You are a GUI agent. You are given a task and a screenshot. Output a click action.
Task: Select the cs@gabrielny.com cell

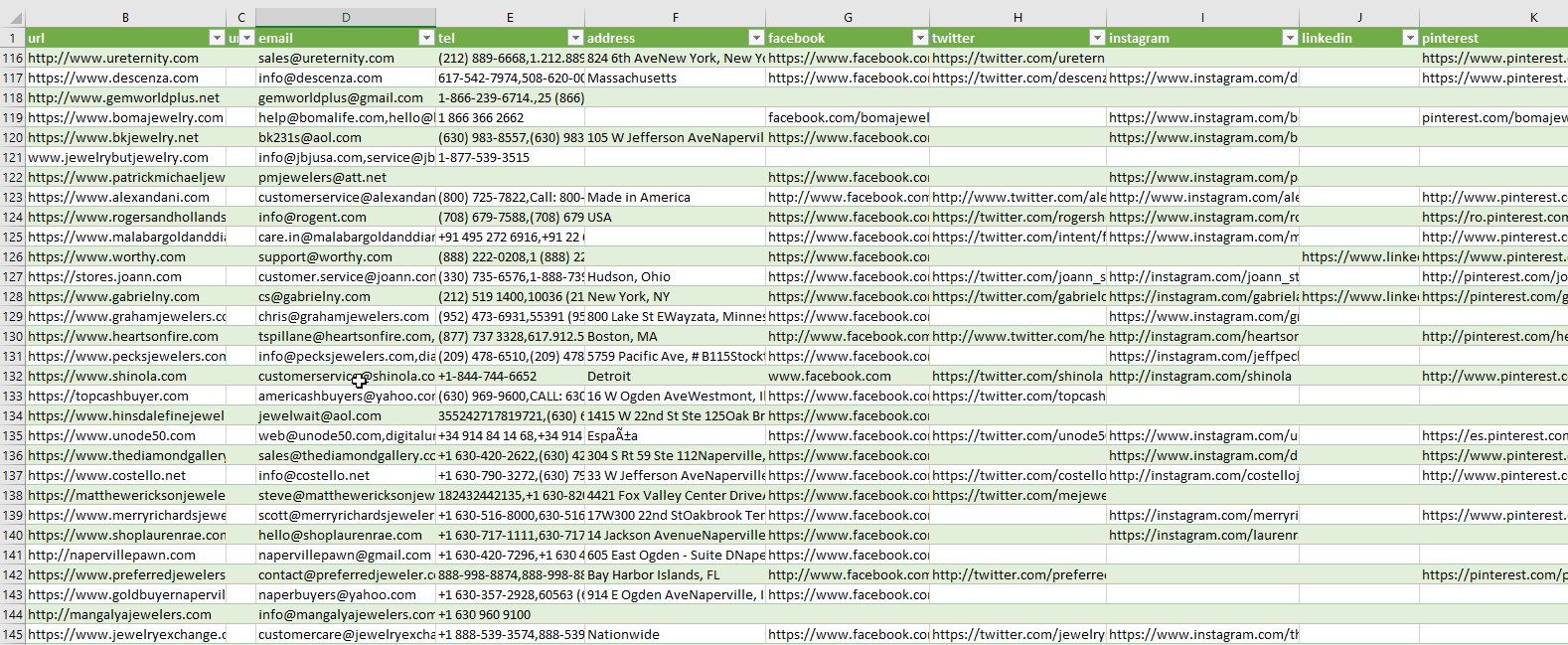click(346, 296)
